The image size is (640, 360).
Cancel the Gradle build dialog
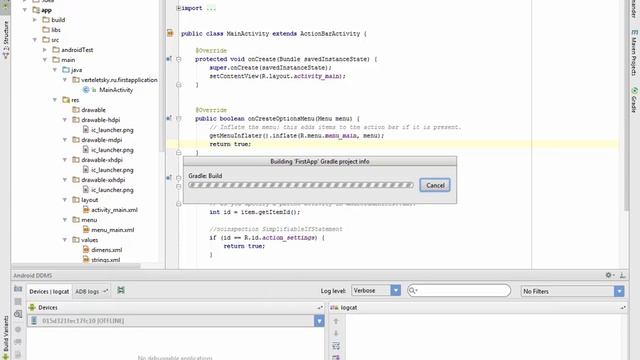[435, 185]
